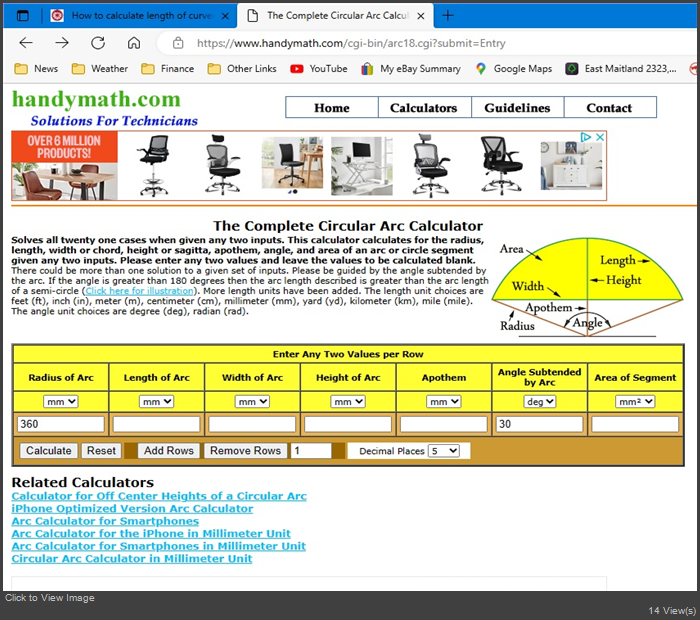Open Length of Arc unit dropdown
This screenshot has width=700, height=620.
pyautogui.click(x=156, y=402)
